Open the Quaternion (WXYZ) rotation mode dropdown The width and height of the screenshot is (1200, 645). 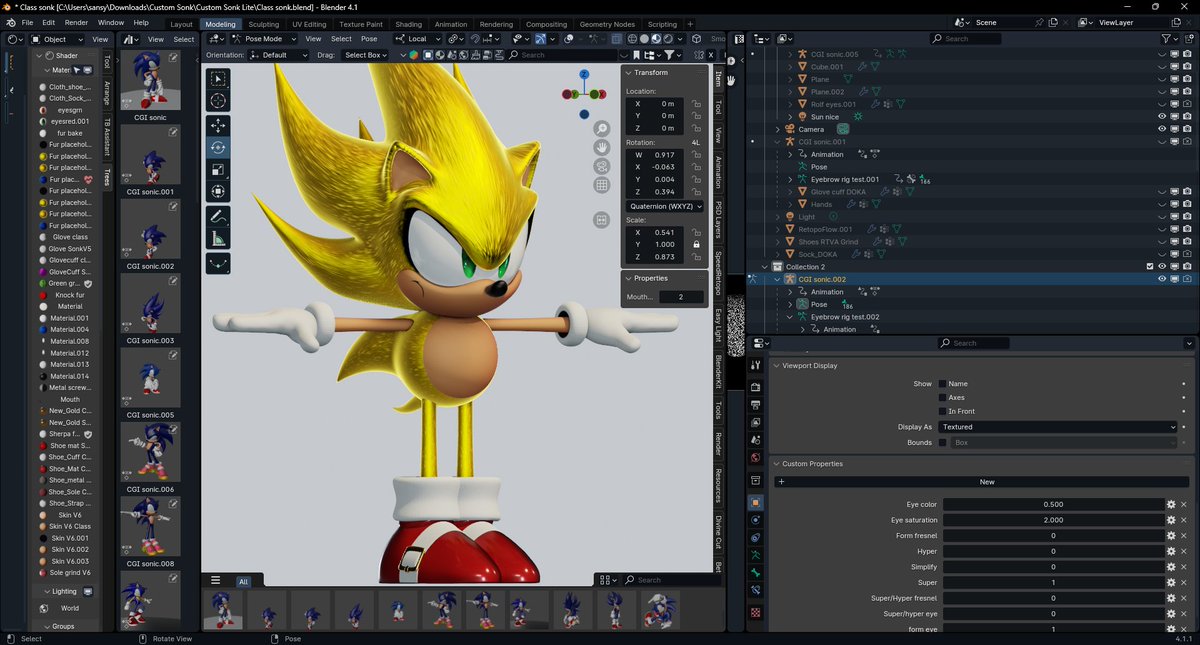coord(665,206)
